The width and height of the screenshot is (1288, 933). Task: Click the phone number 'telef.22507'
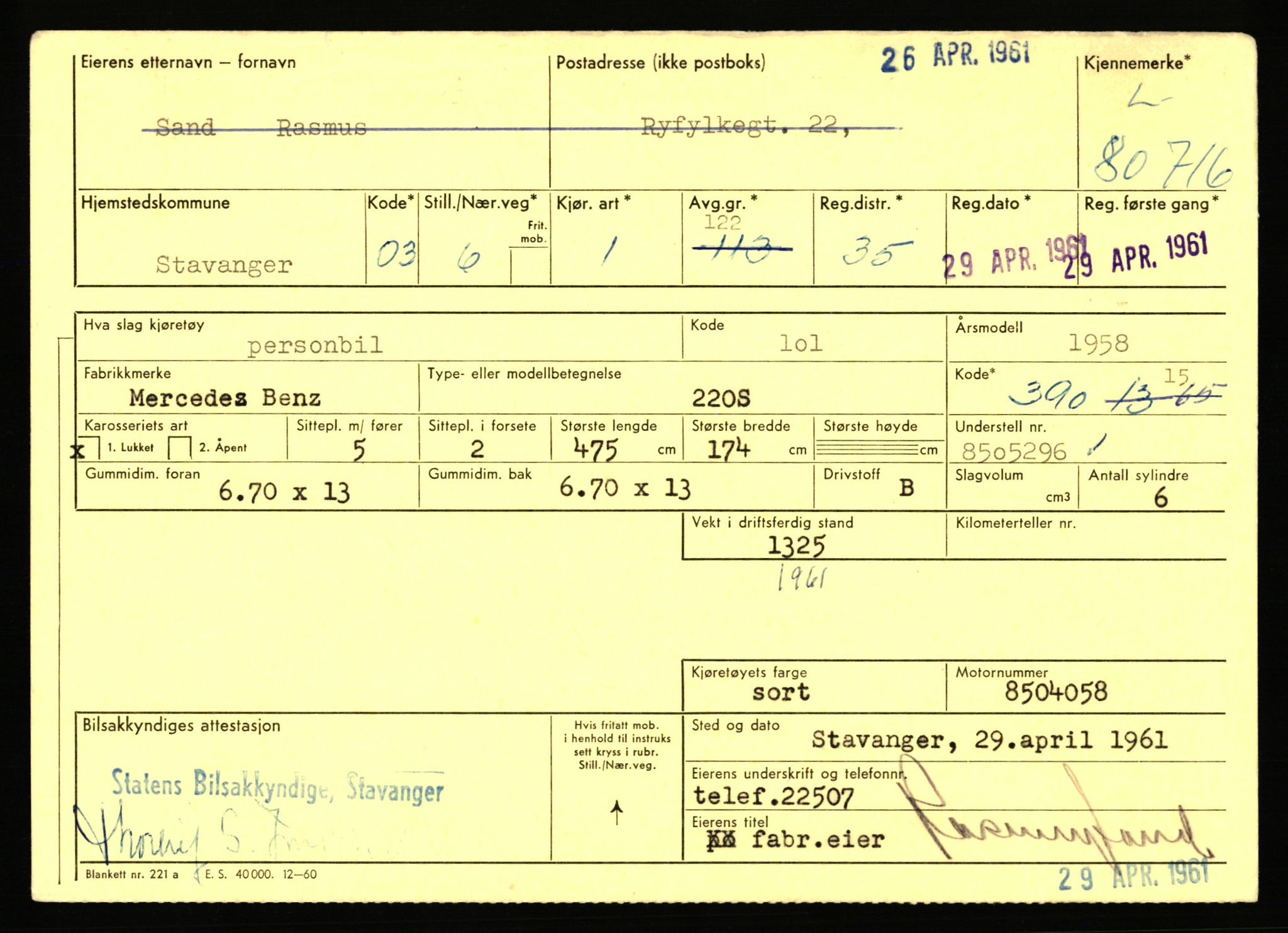(774, 797)
